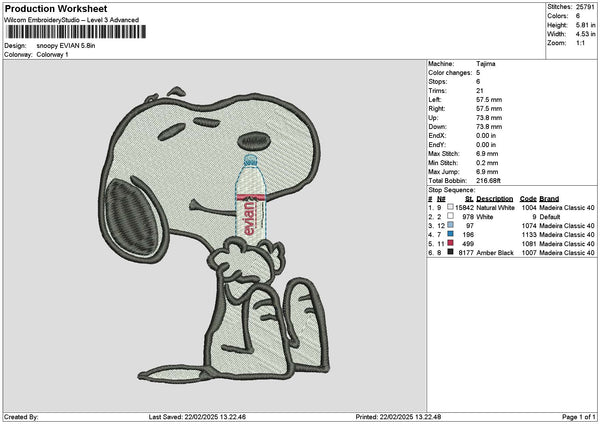Click the 'St.' column header

(469, 199)
